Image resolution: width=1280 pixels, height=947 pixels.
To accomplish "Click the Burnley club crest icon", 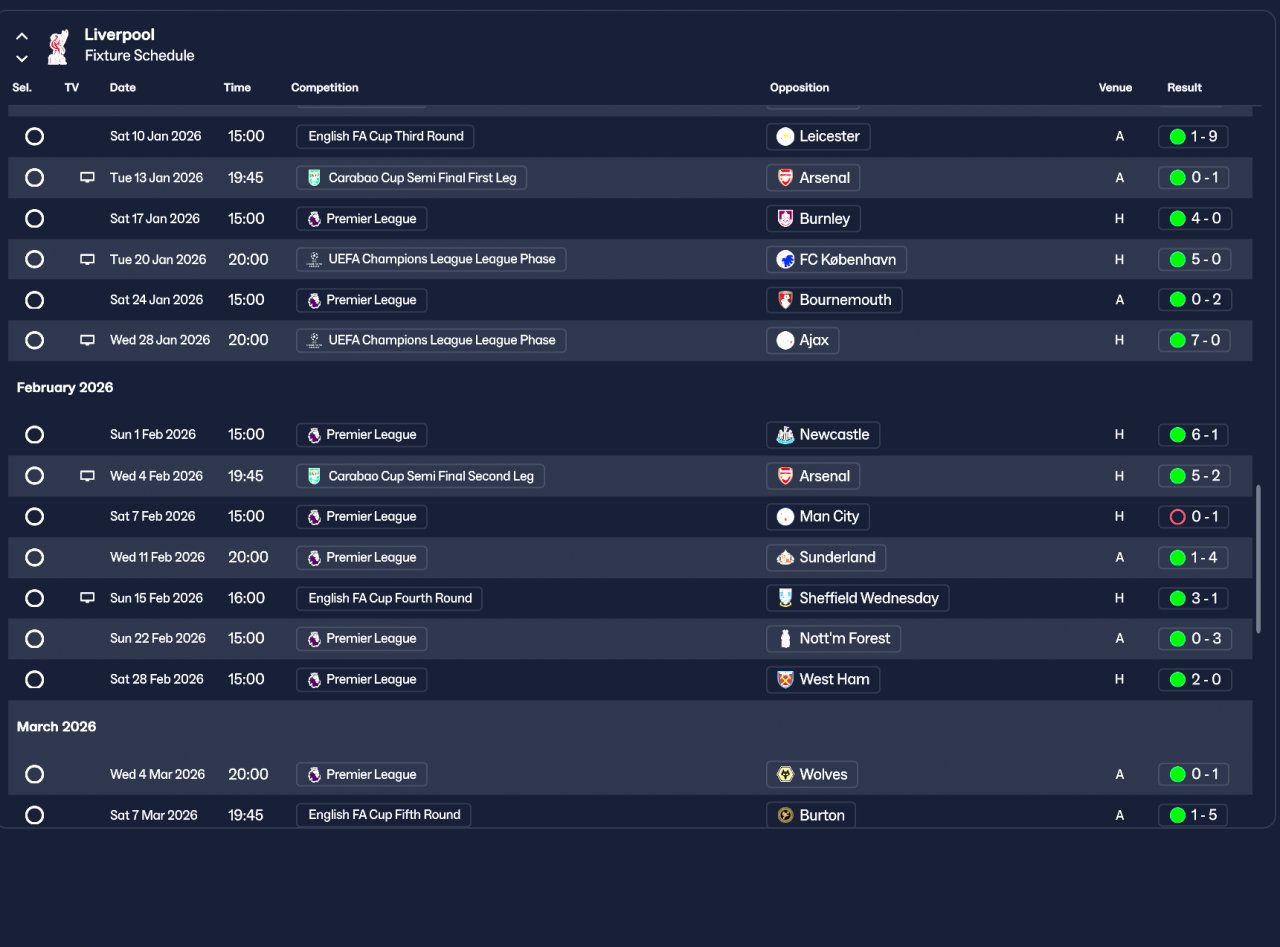I will [786, 219].
